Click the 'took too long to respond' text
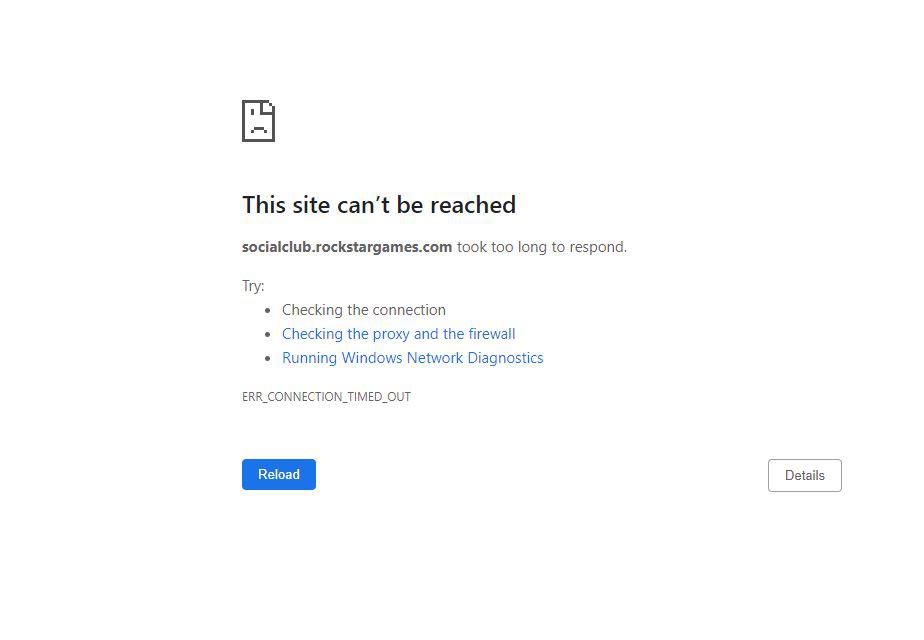 [542, 247]
